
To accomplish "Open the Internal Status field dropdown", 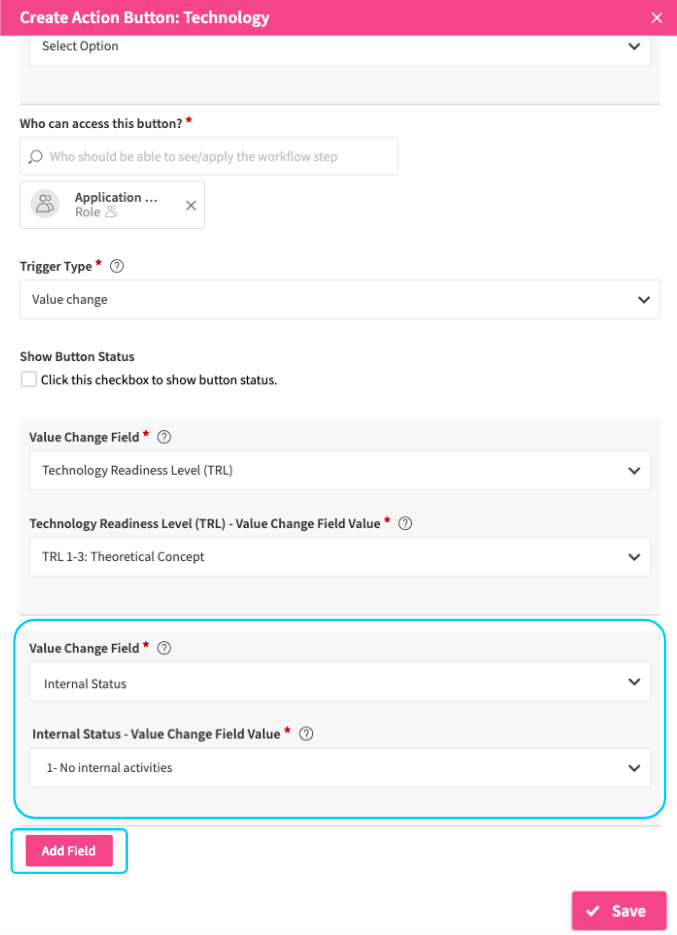I will pyautogui.click(x=340, y=682).
